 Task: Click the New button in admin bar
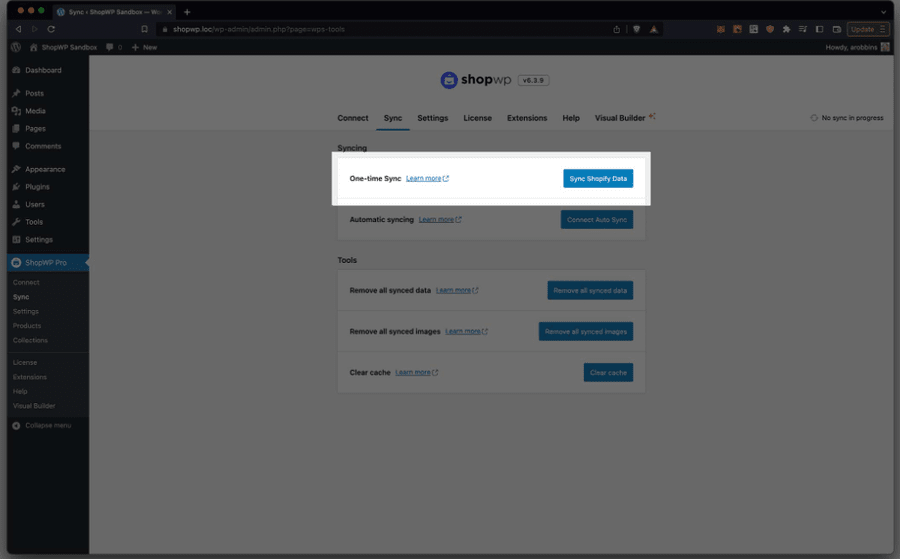[145, 47]
